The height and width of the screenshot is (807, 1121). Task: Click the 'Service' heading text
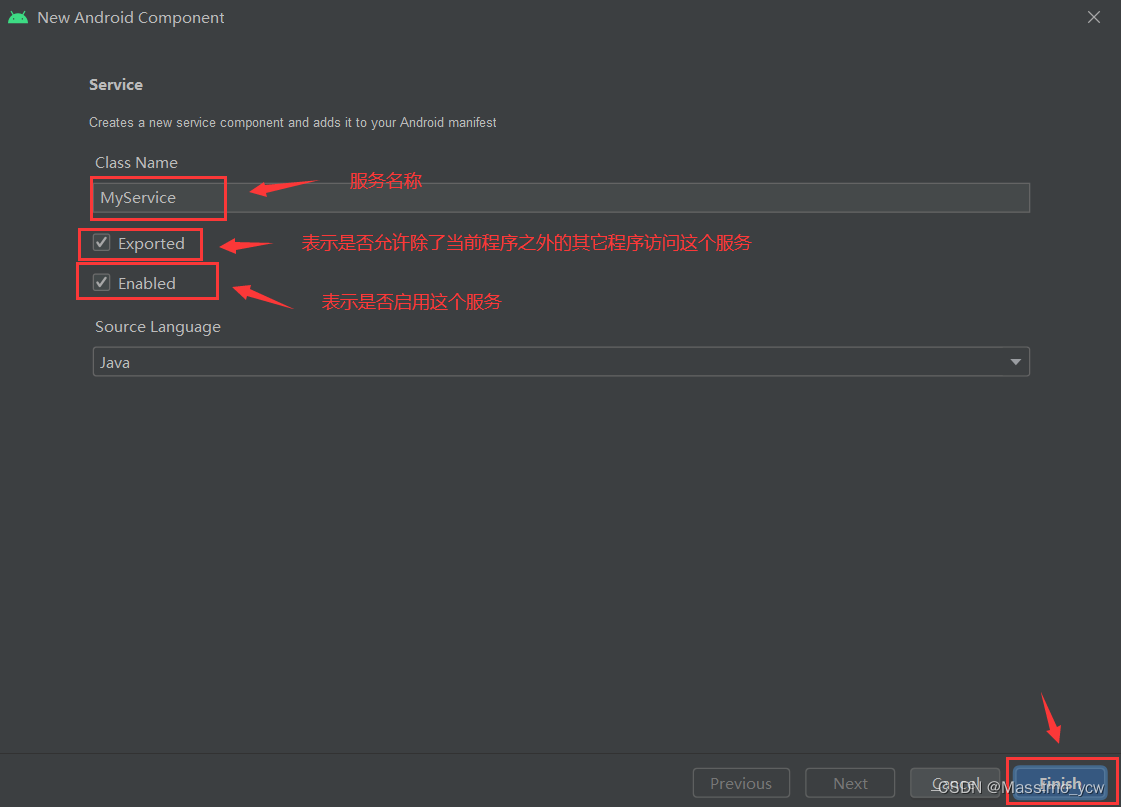(x=116, y=84)
